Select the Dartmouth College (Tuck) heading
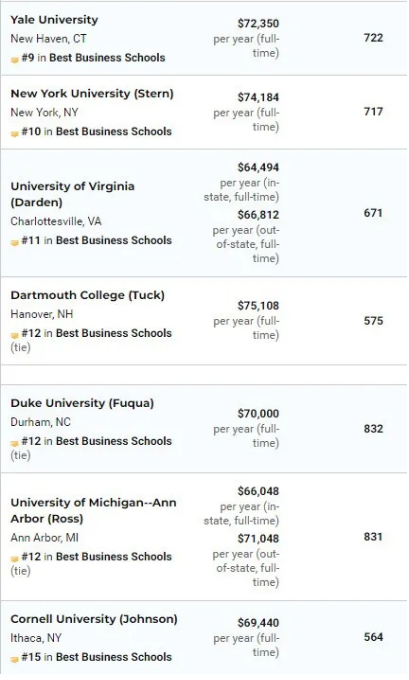Image resolution: width=409 pixels, height=680 pixels. pyautogui.click(x=88, y=295)
